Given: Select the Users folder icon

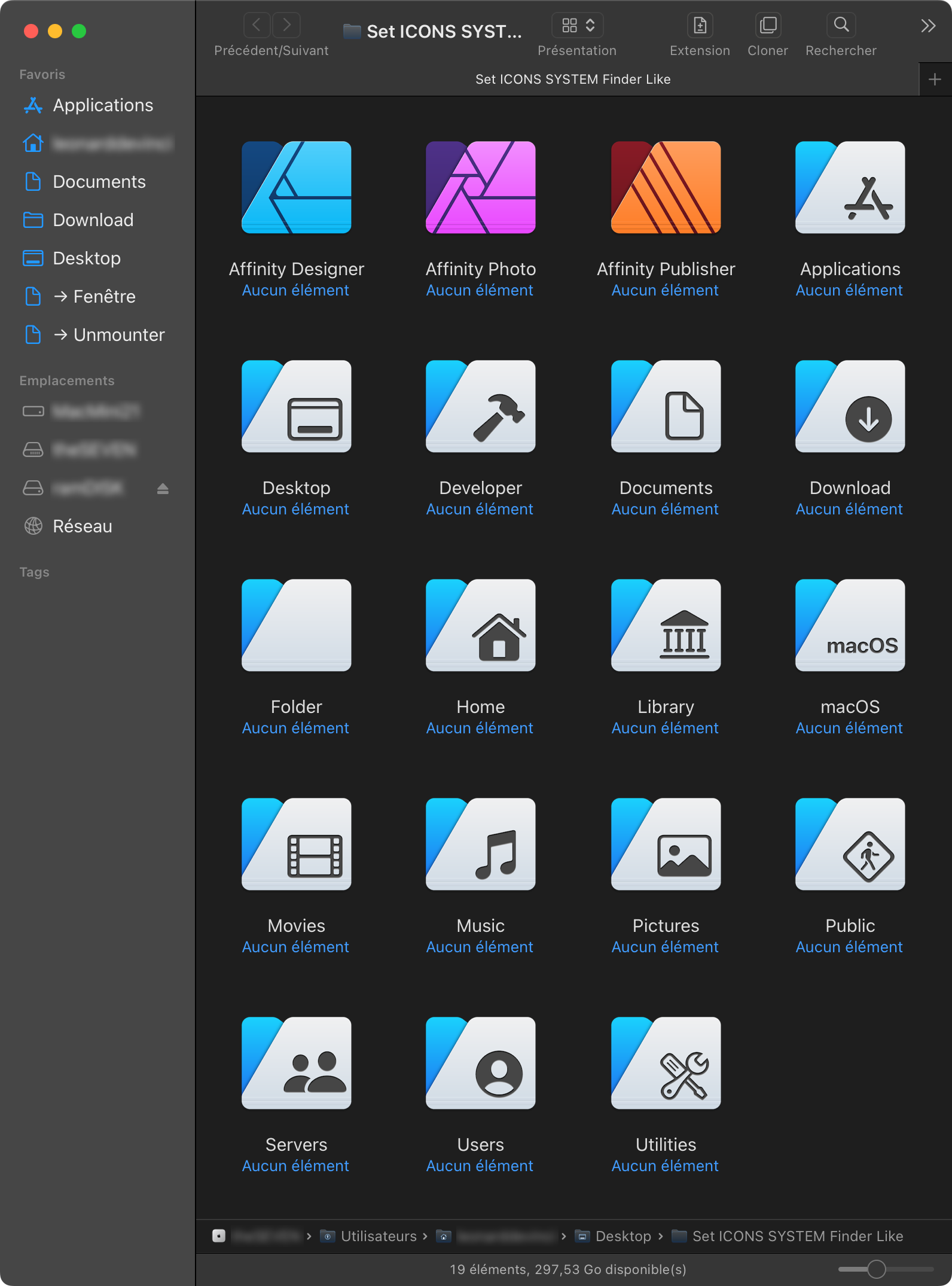Looking at the screenshot, I should [x=480, y=1063].
